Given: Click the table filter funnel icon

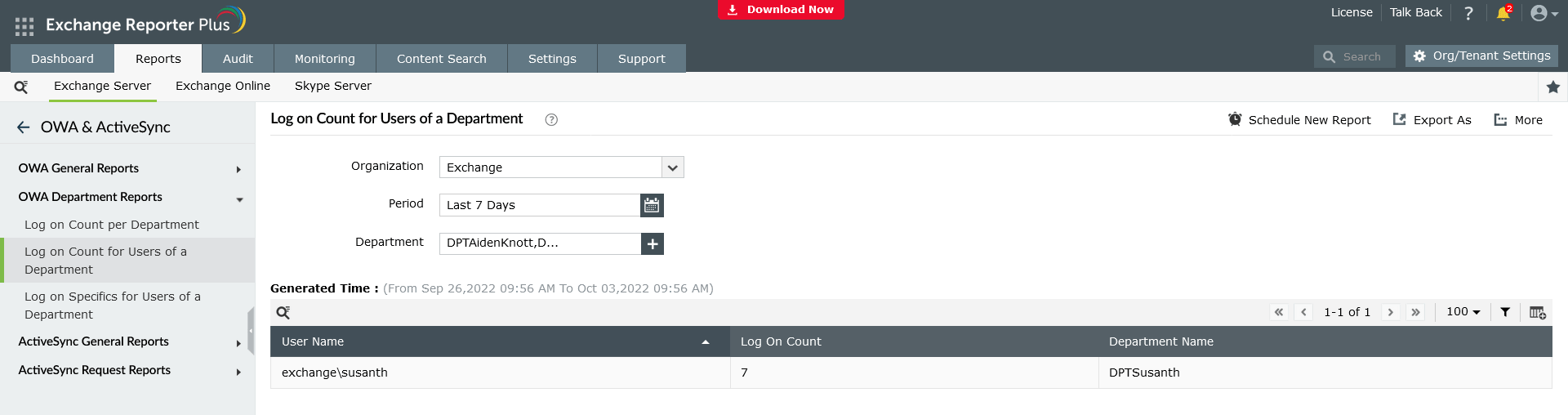Looking at the screenshot, I should 1505,312.
